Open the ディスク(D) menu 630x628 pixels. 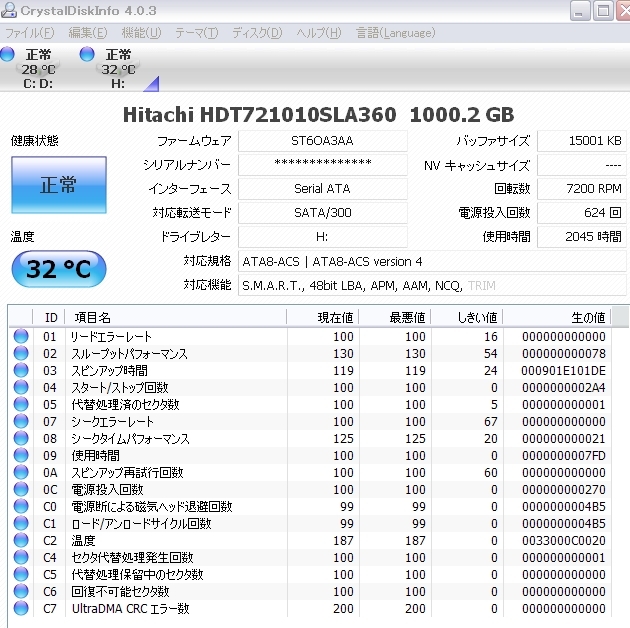(x=257, y=33)
